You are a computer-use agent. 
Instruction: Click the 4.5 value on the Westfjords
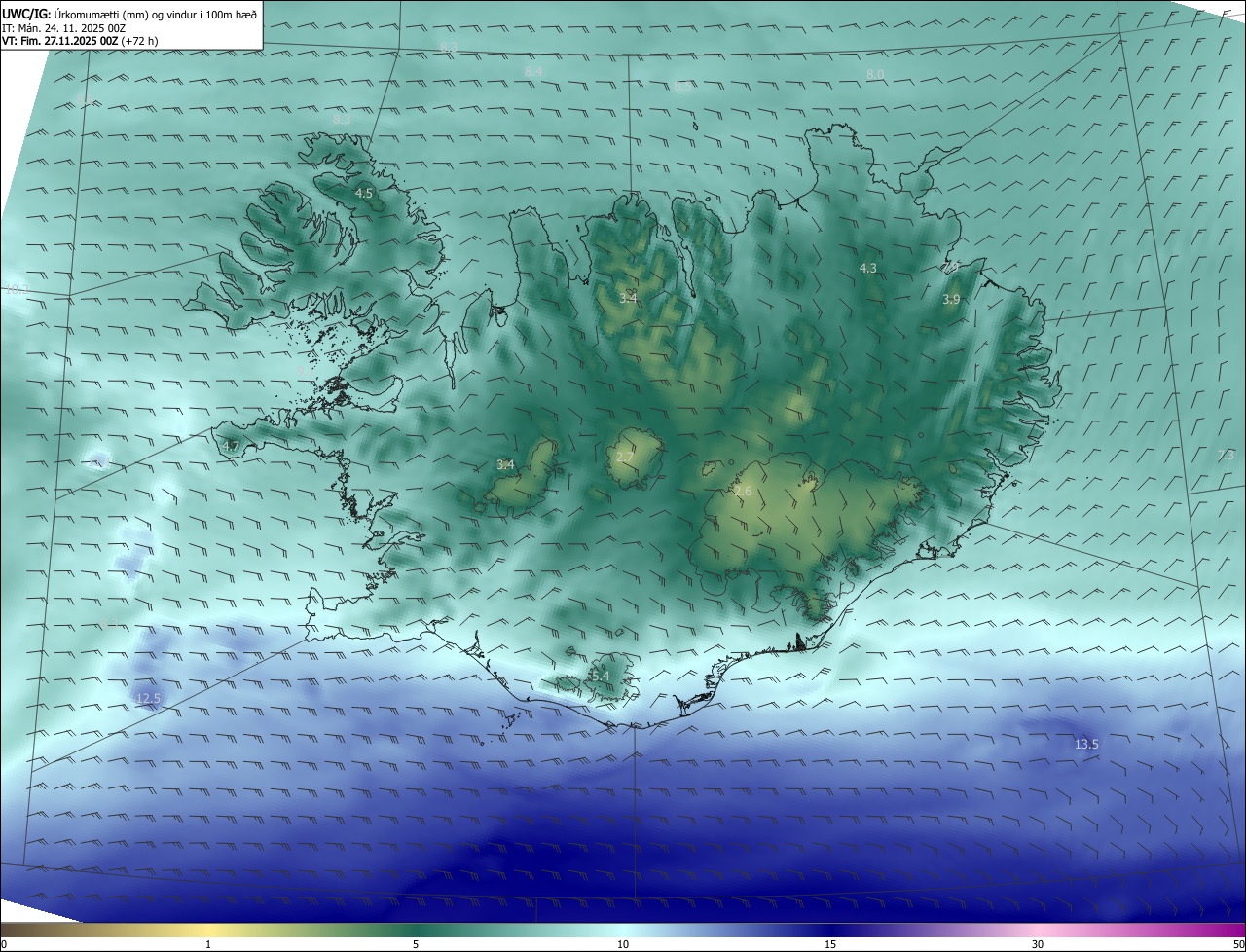click(364, 194)
